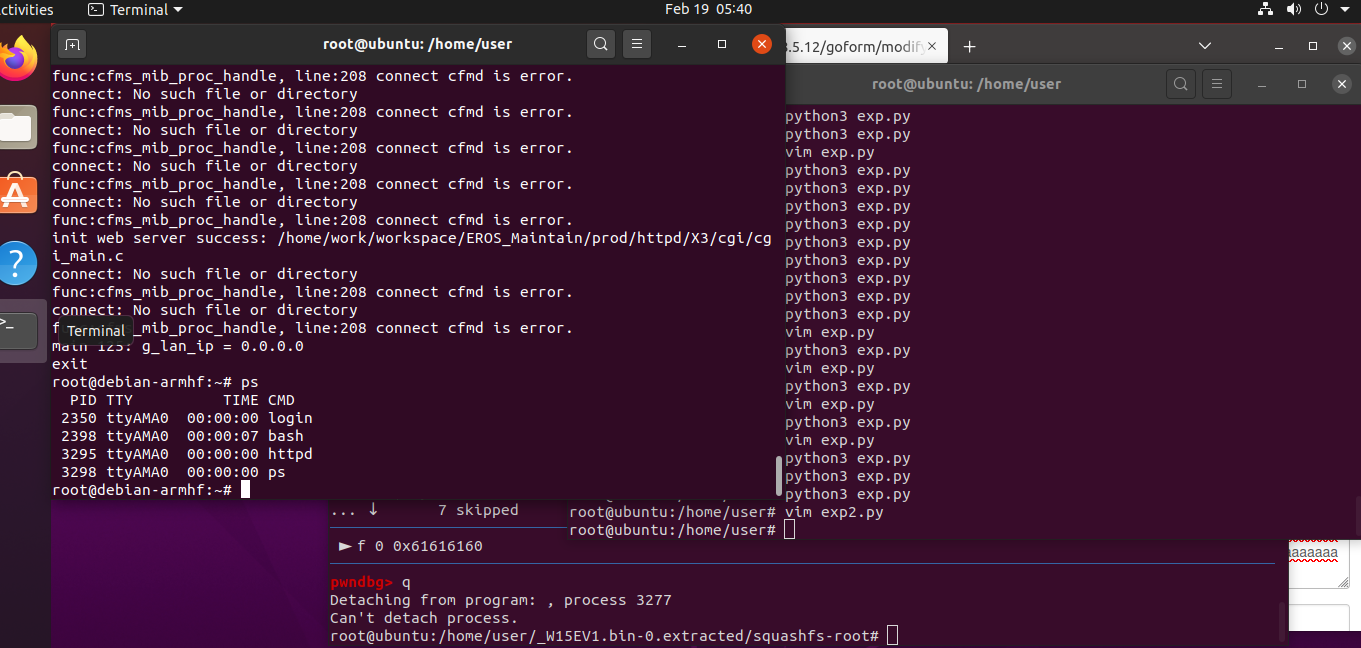Close the background terminal window

[1342, 84]
